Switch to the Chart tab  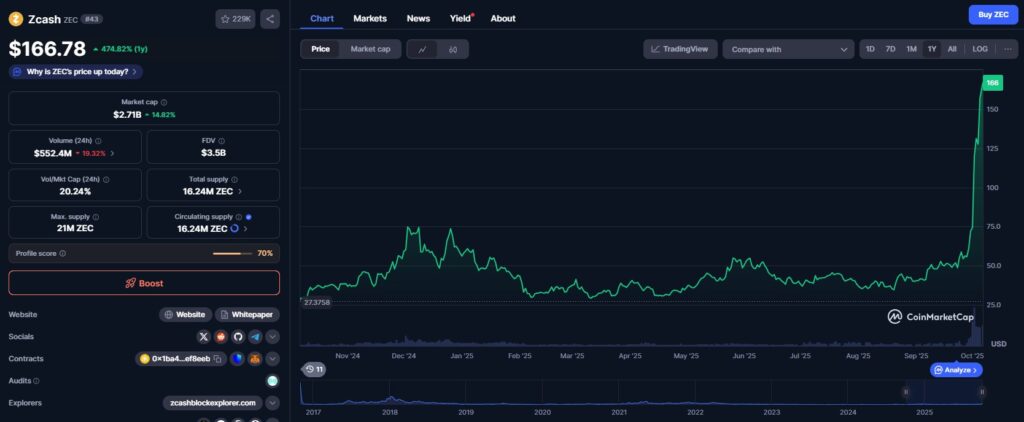coord(322,18)
